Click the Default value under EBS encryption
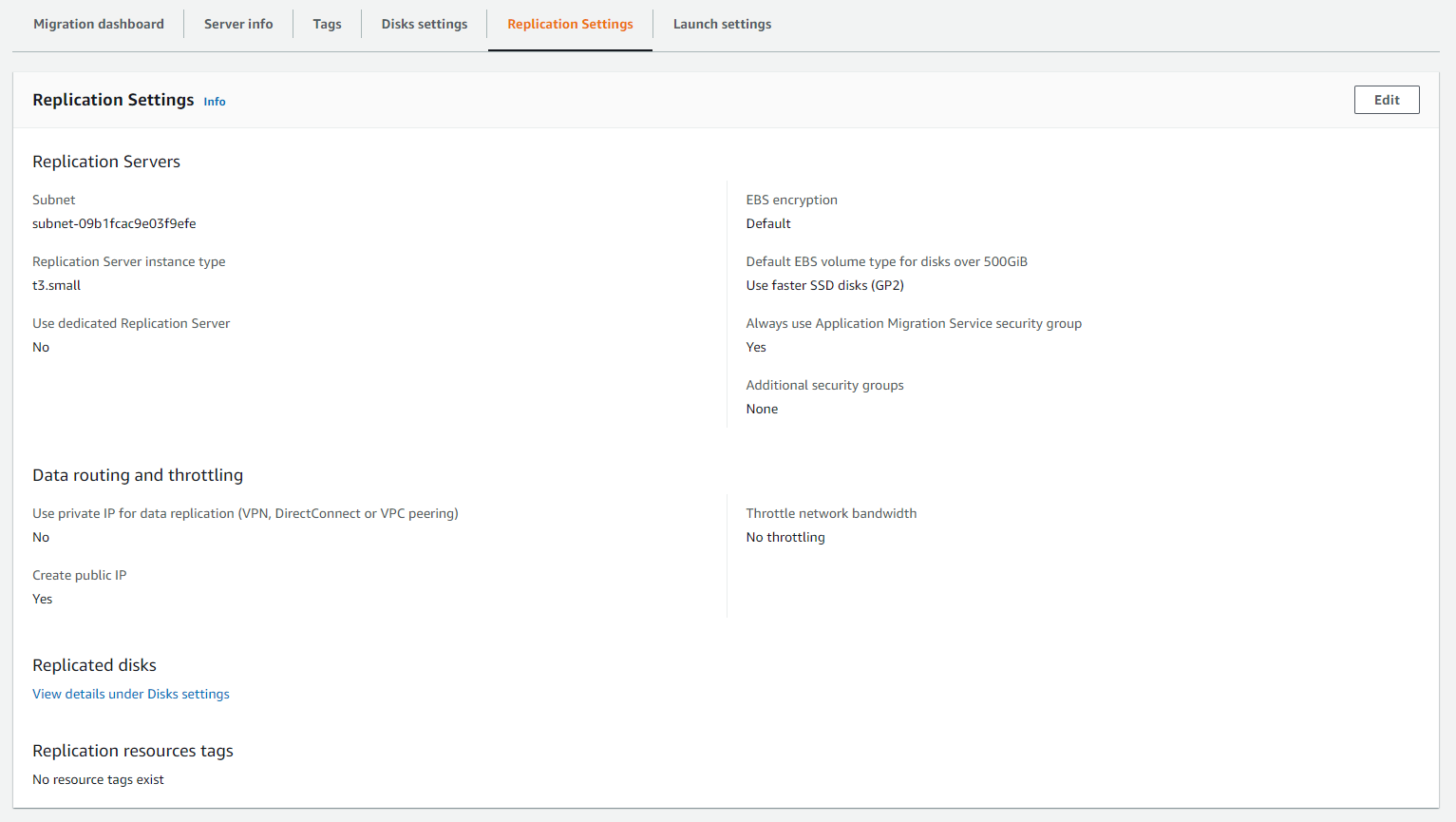The width and height of the screenshot is (1456, 822). [768, 223]
